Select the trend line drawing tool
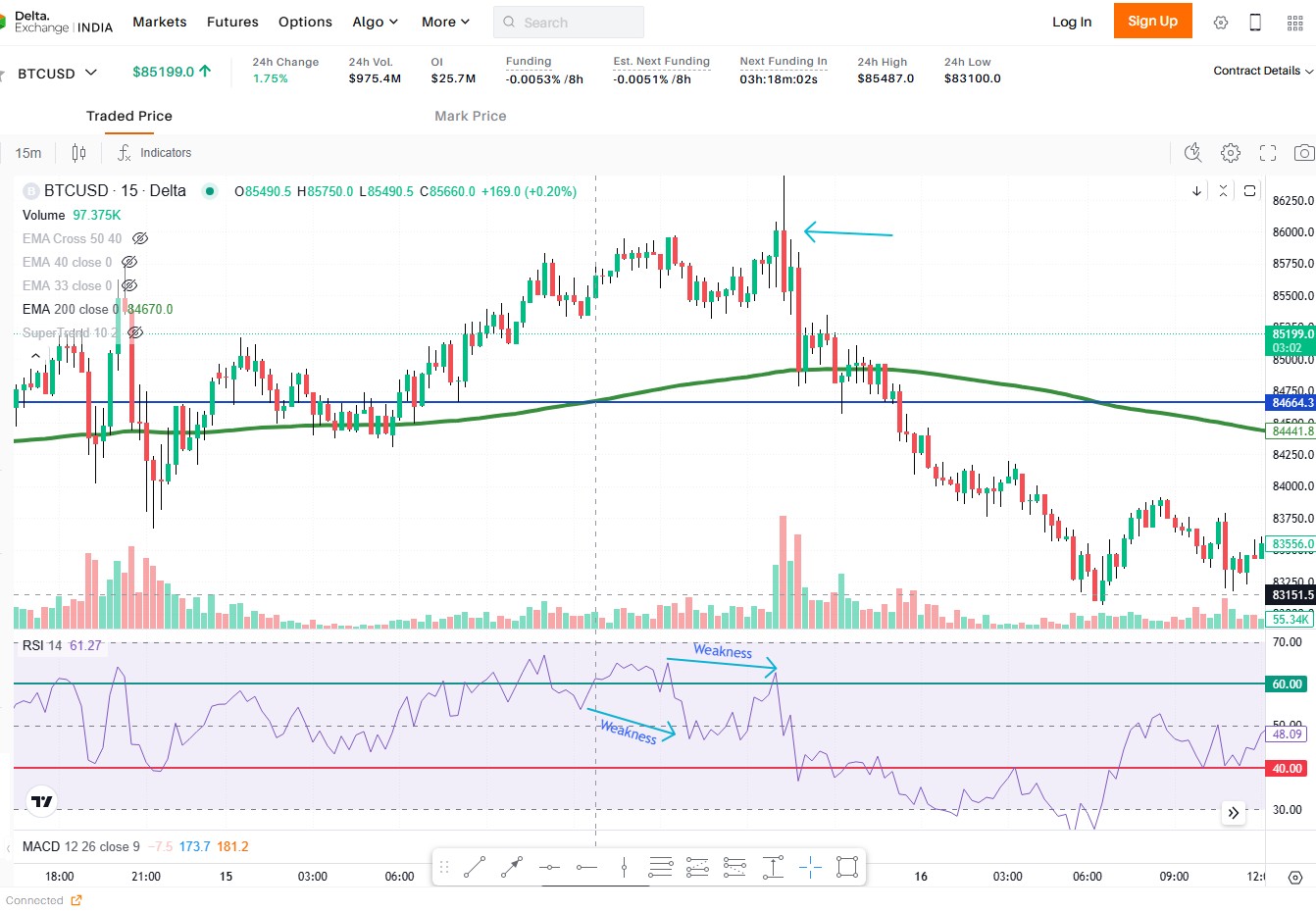The width and height of the screenshot is (1316, 911). pos(475,867)
